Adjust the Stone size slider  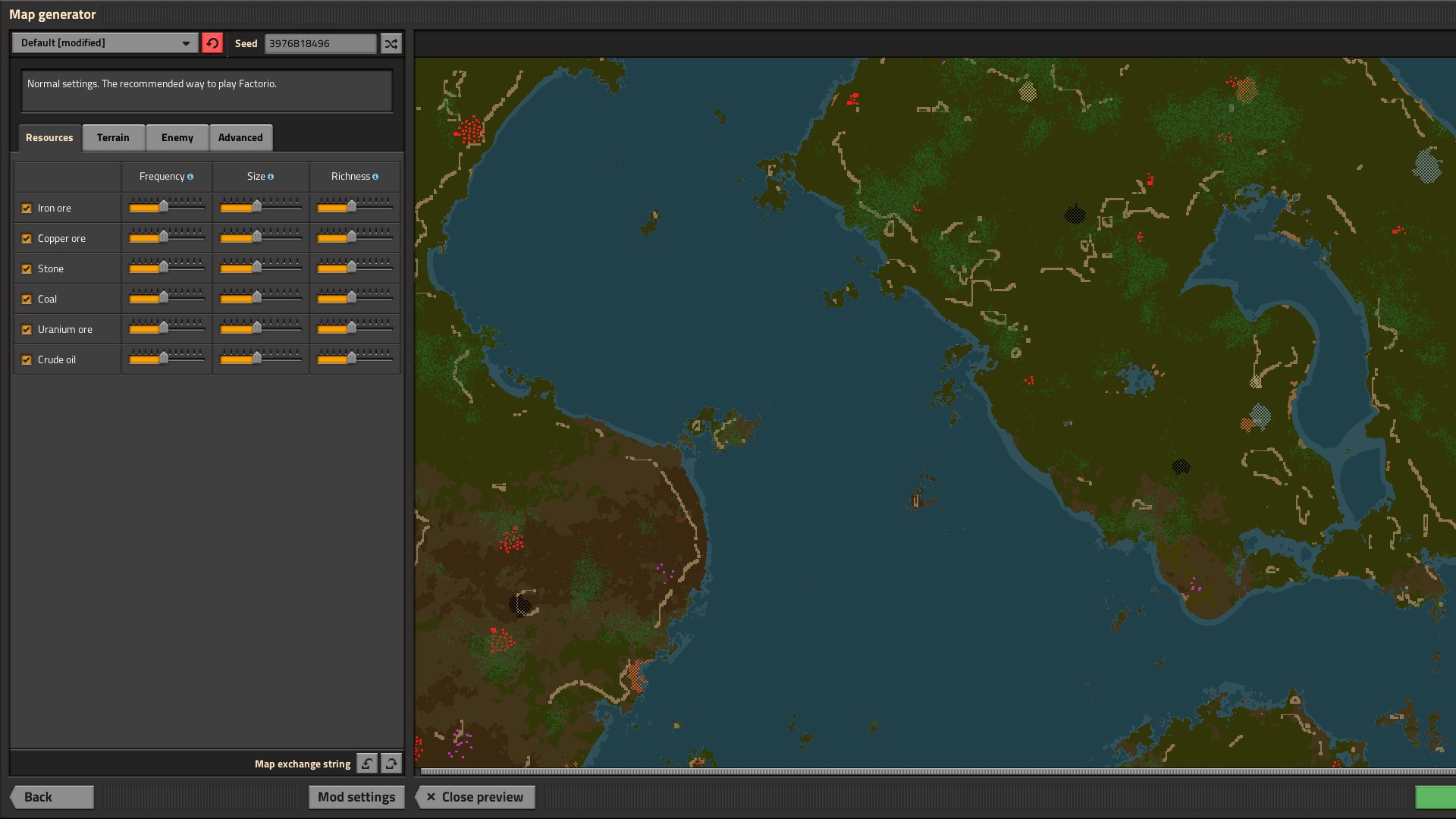(x=261, y=267)
